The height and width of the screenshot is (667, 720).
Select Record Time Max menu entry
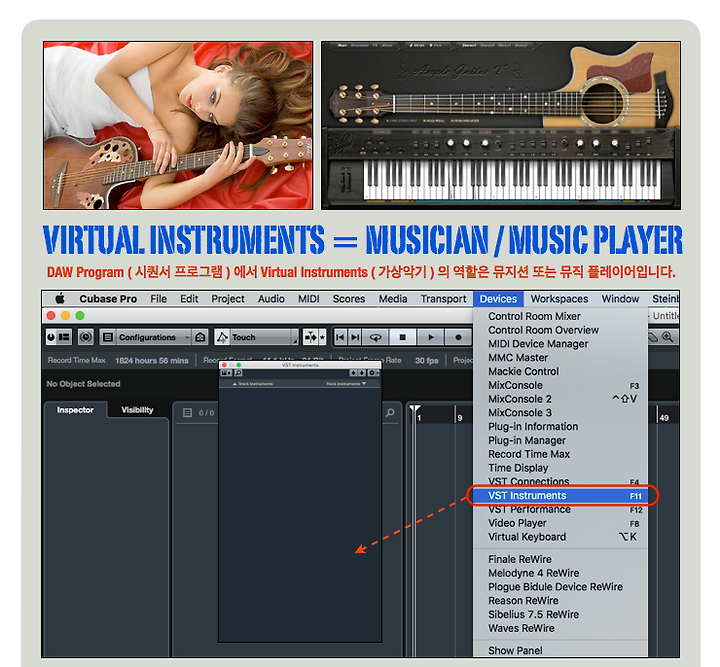(560, 454)
